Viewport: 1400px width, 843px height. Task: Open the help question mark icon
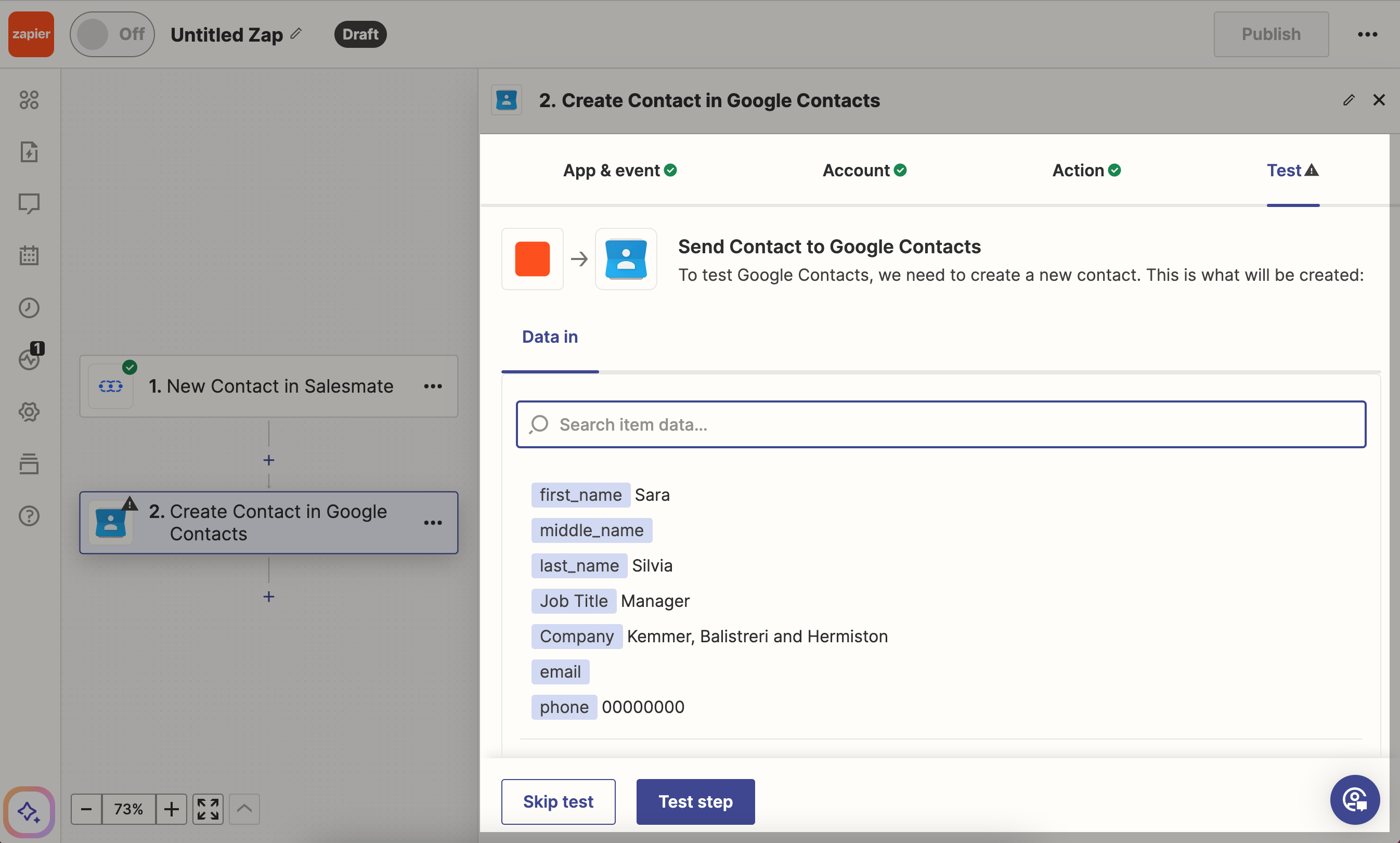coord(29,515)
